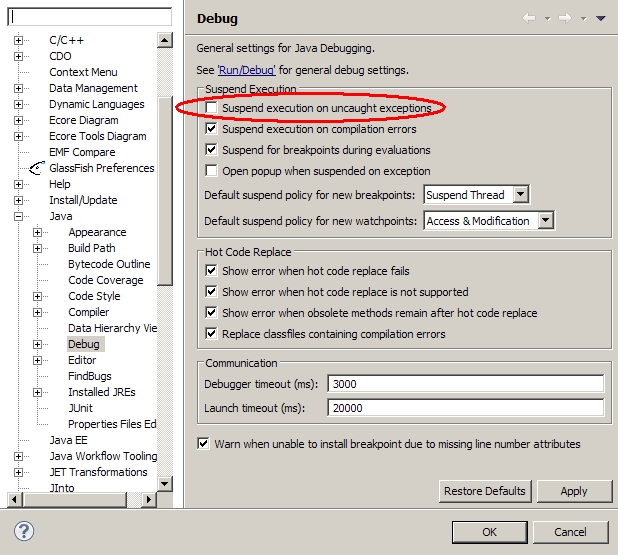This screenshot has height=555, width=618.
Task: Click the Cancel button
Action: 570,532
